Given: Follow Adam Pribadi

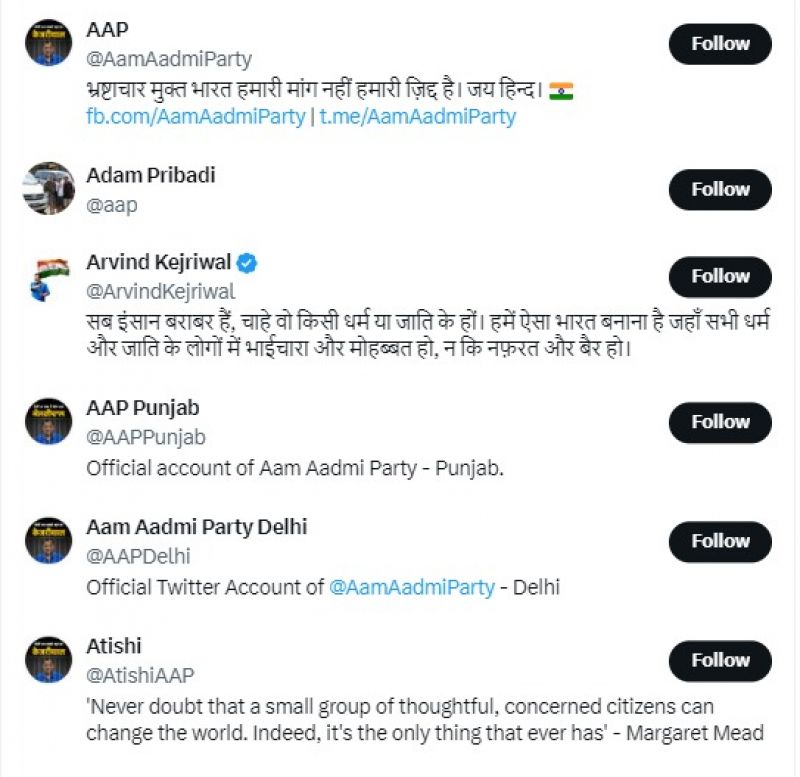Looking at the screenshot, I should click(720, 189).
